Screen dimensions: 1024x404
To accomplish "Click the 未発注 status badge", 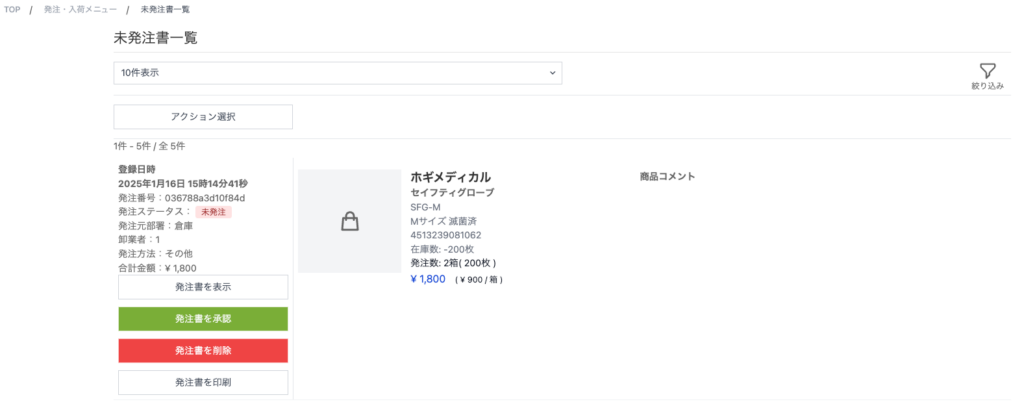I will point(214,212).
